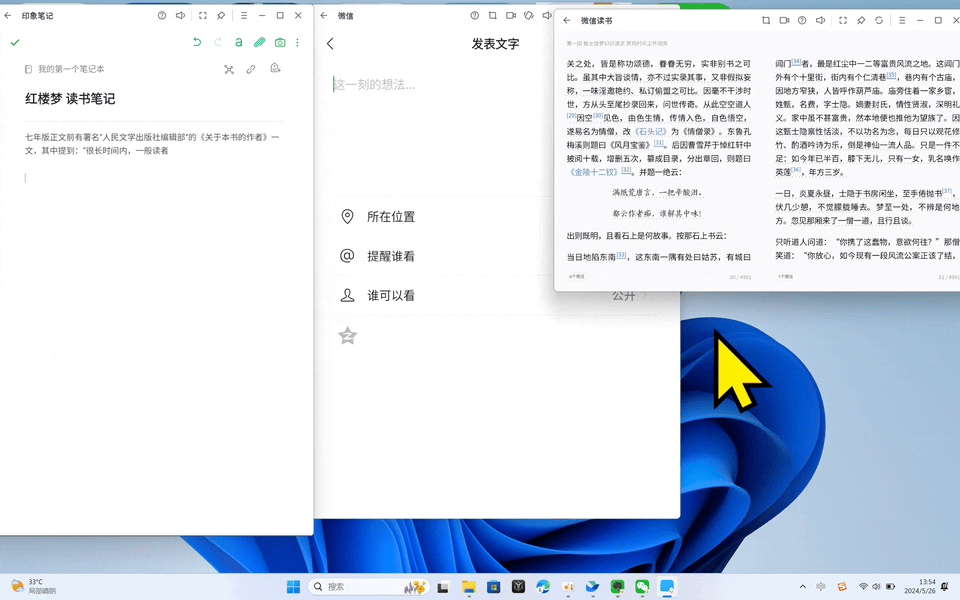Go back in the 微信 window title bar

[324, 15]
